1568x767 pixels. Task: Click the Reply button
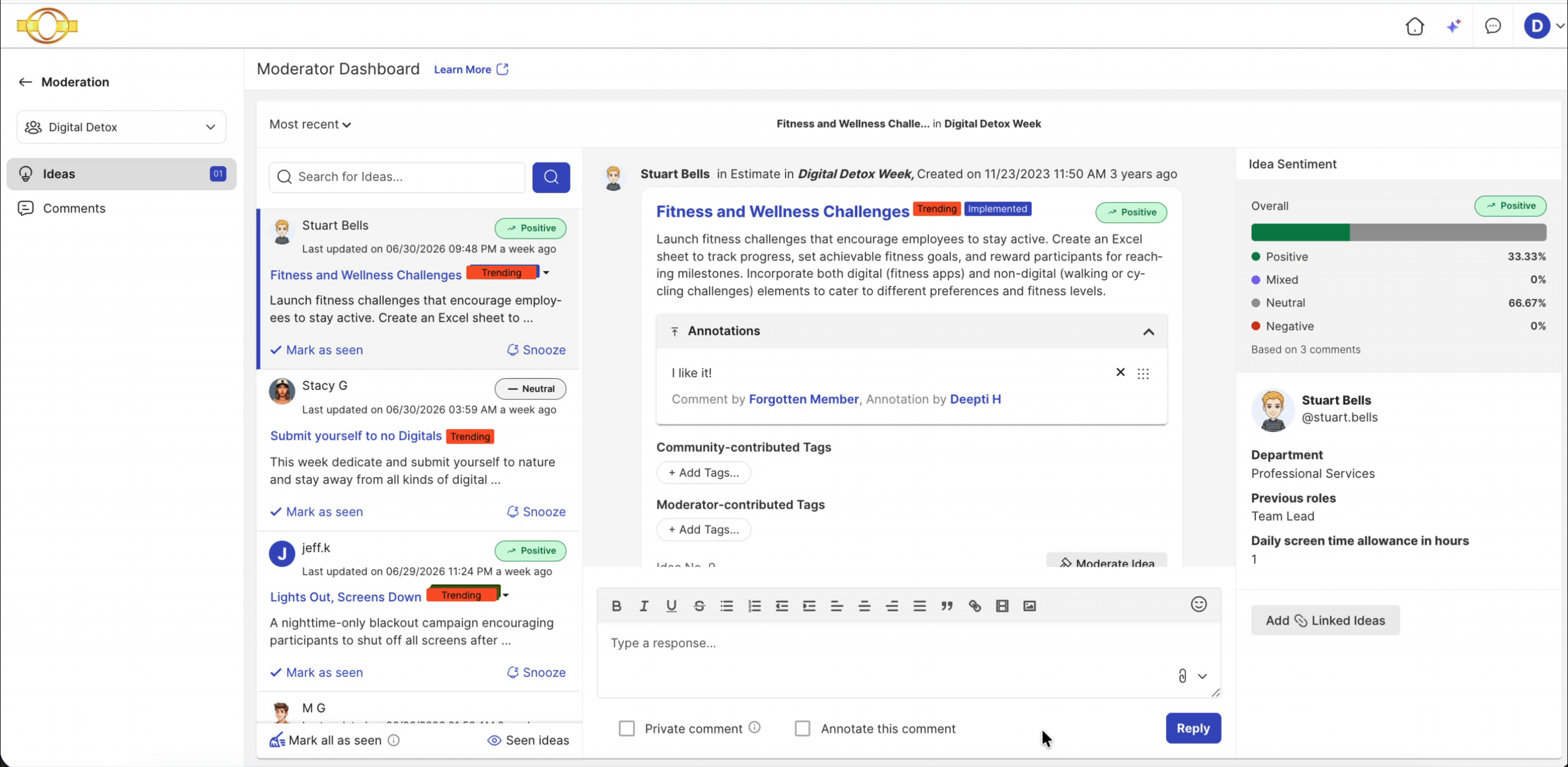[1193, 728]
